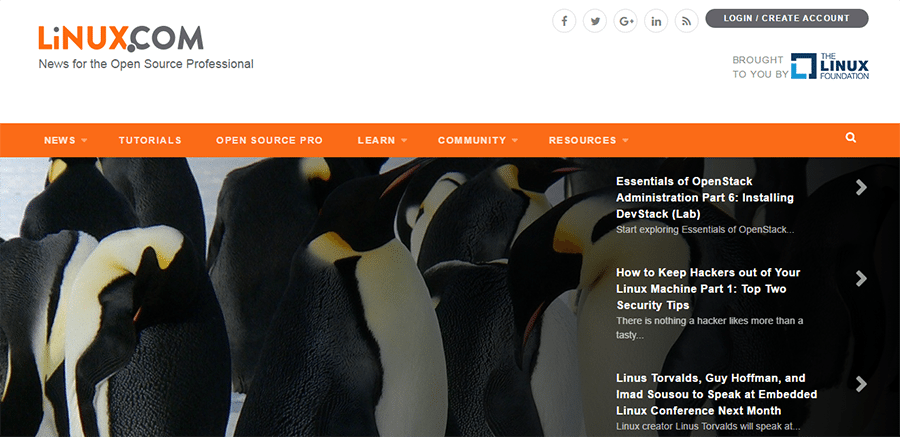Viewport: 900px width, 437px height.
Task: Open The Linux Foundation logo
Action: pos(829,67)
